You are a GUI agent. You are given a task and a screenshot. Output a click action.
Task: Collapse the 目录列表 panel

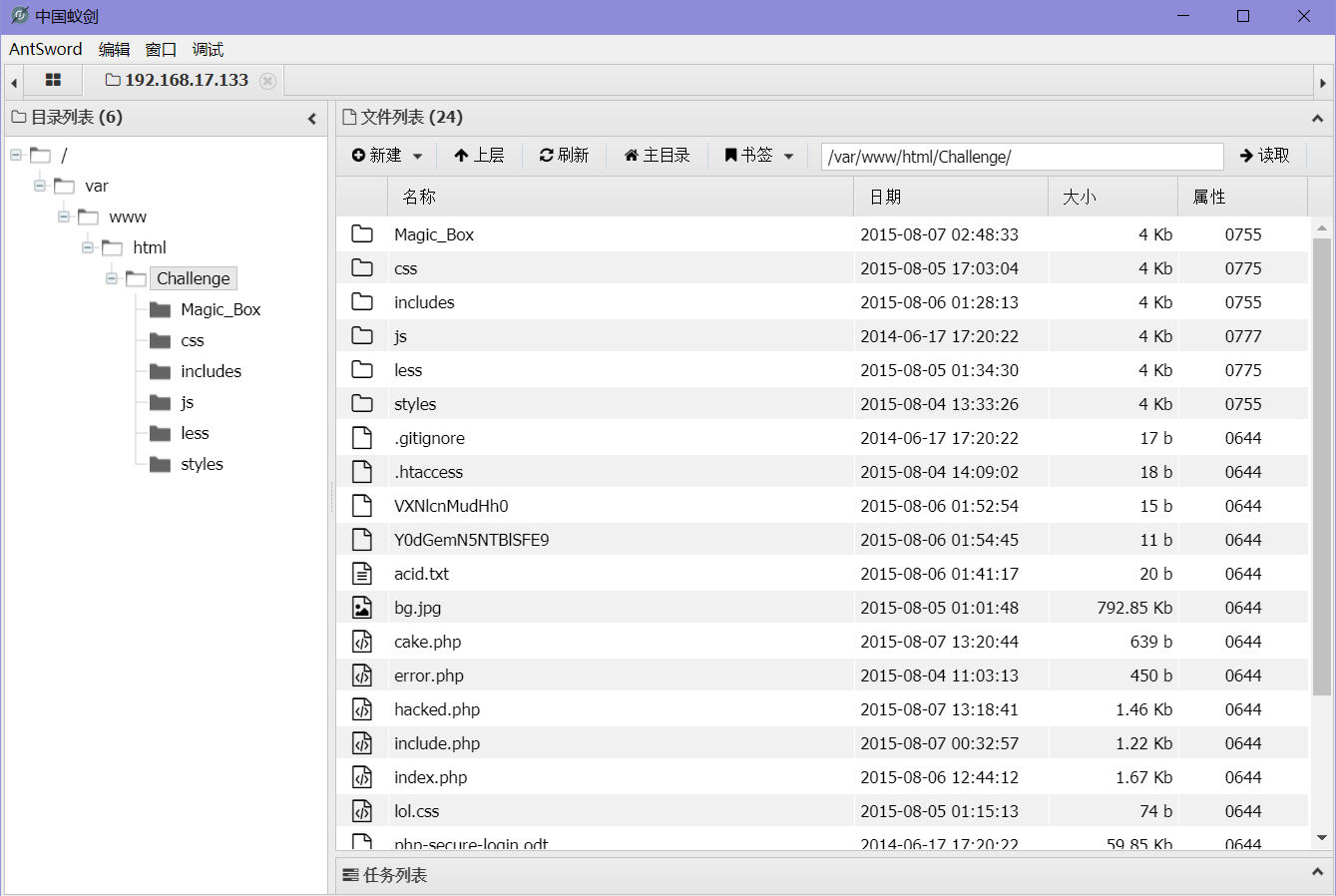(x=312, y=119)
